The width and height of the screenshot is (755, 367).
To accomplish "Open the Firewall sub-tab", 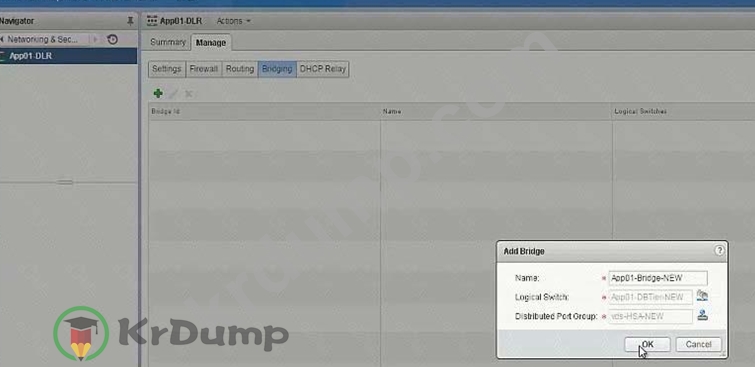I will (x=204, y=69).
